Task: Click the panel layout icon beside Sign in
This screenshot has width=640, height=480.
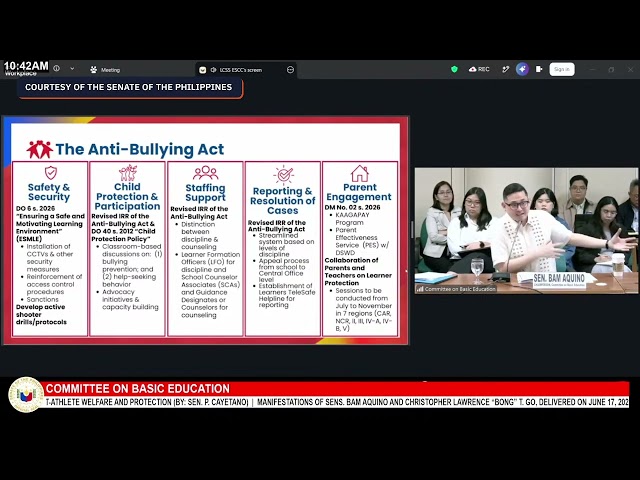Action: point(539,69)
